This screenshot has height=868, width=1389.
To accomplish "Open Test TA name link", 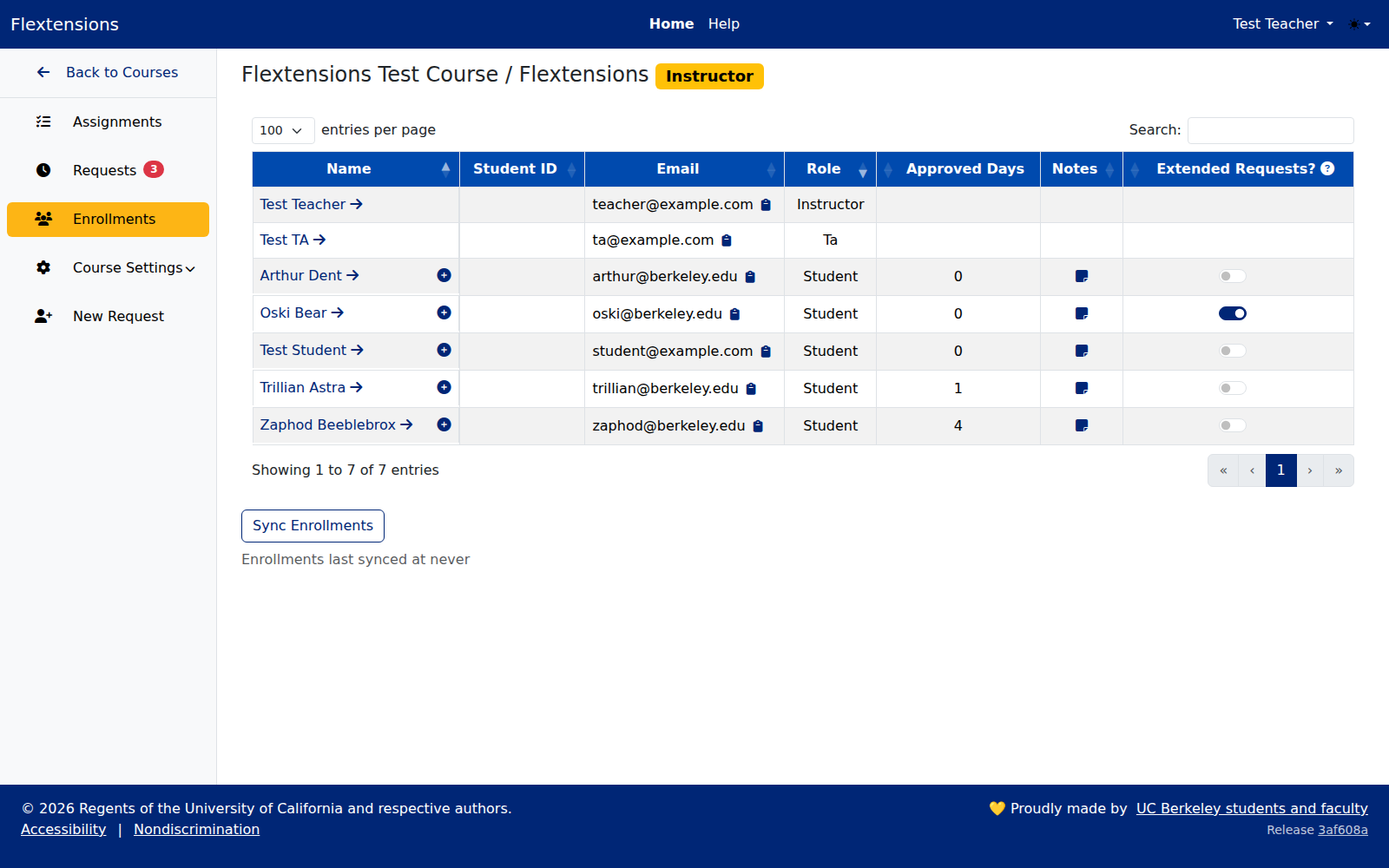I will (293, 240).
